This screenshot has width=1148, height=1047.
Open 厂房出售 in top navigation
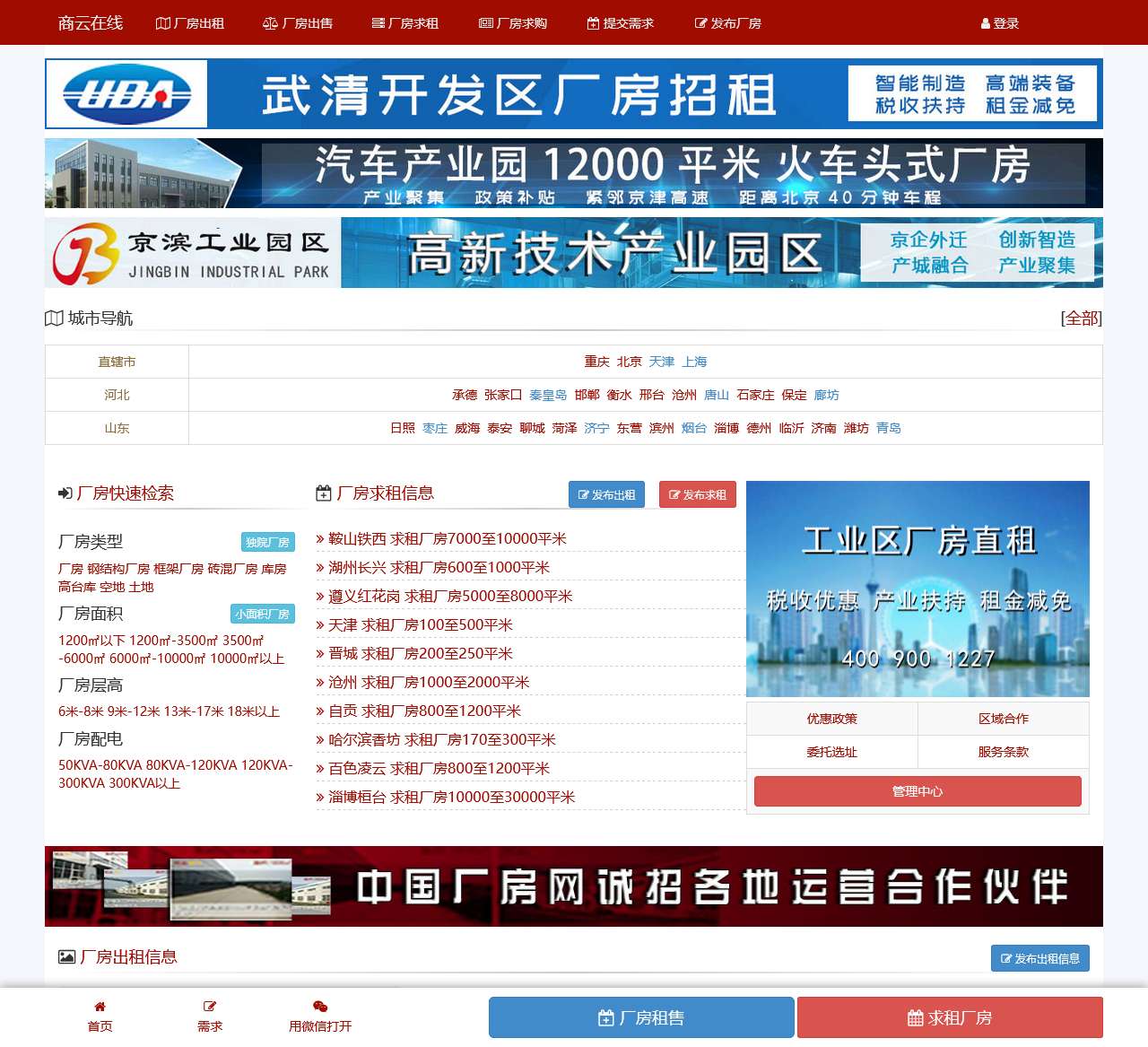pos(298,23)
